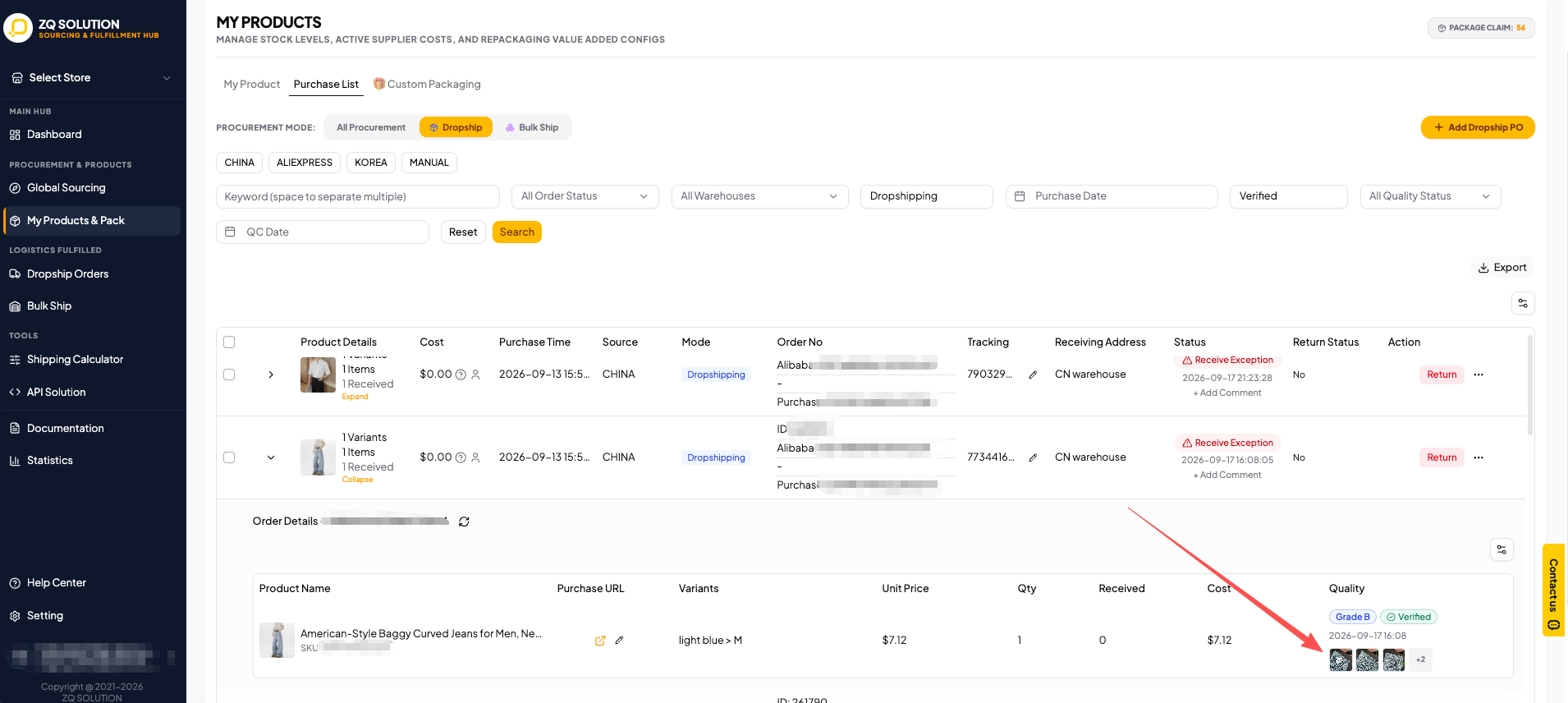The width and height of the screenshot is (1568, 703).
Task: Open Global Sourcing page
Action: click(66, 188)
